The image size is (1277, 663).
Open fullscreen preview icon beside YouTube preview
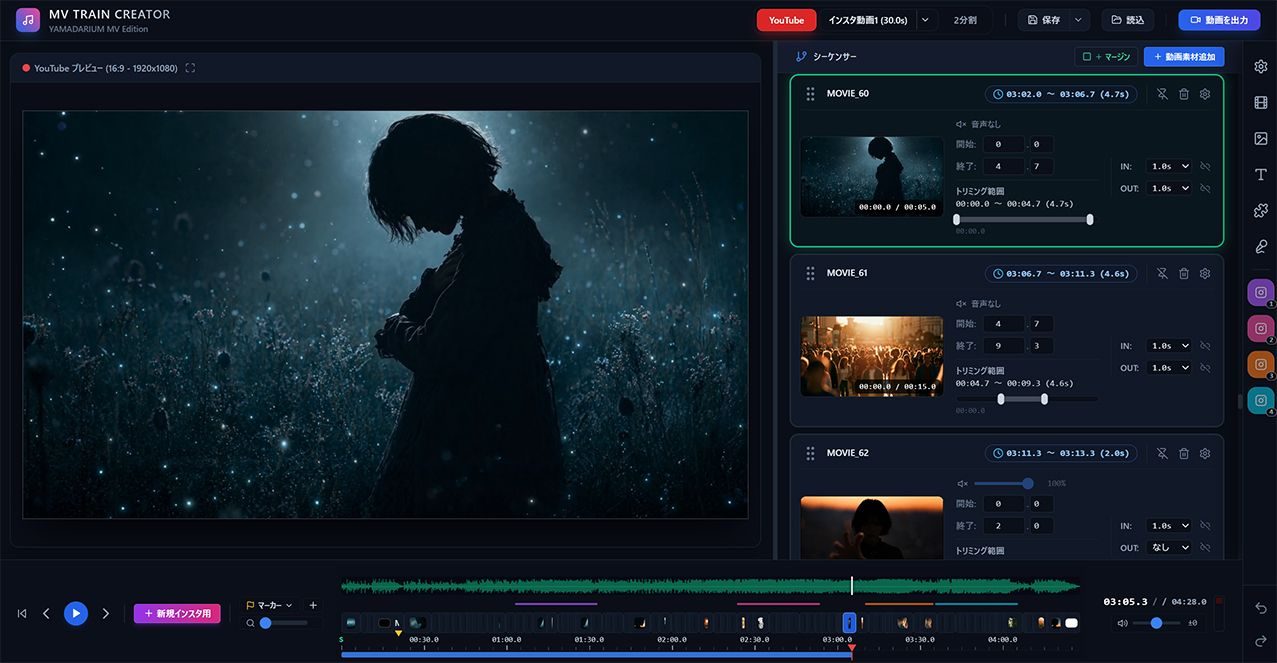tap(191, 68)
